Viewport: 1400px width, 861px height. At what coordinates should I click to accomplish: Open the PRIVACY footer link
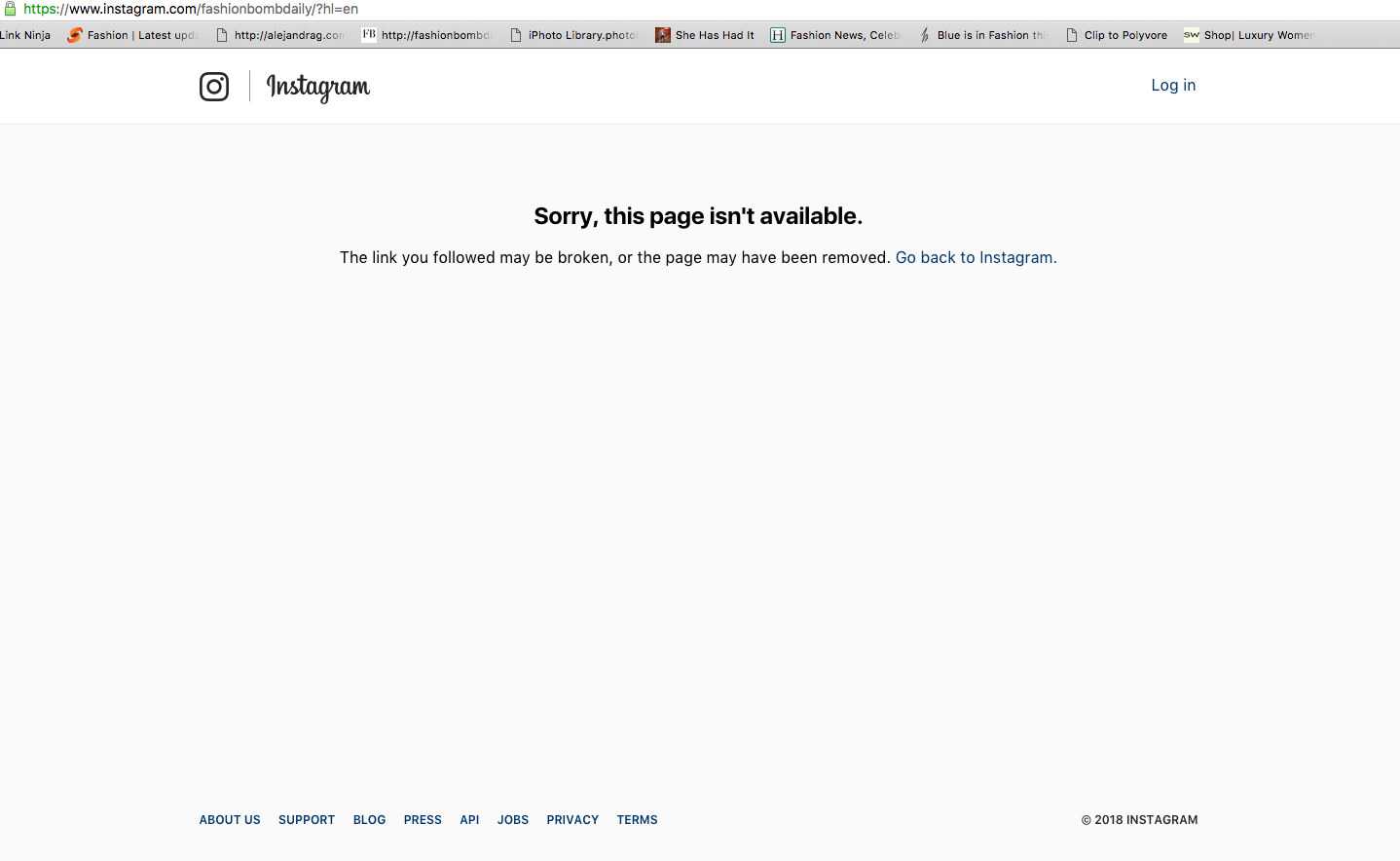(572, 820)
